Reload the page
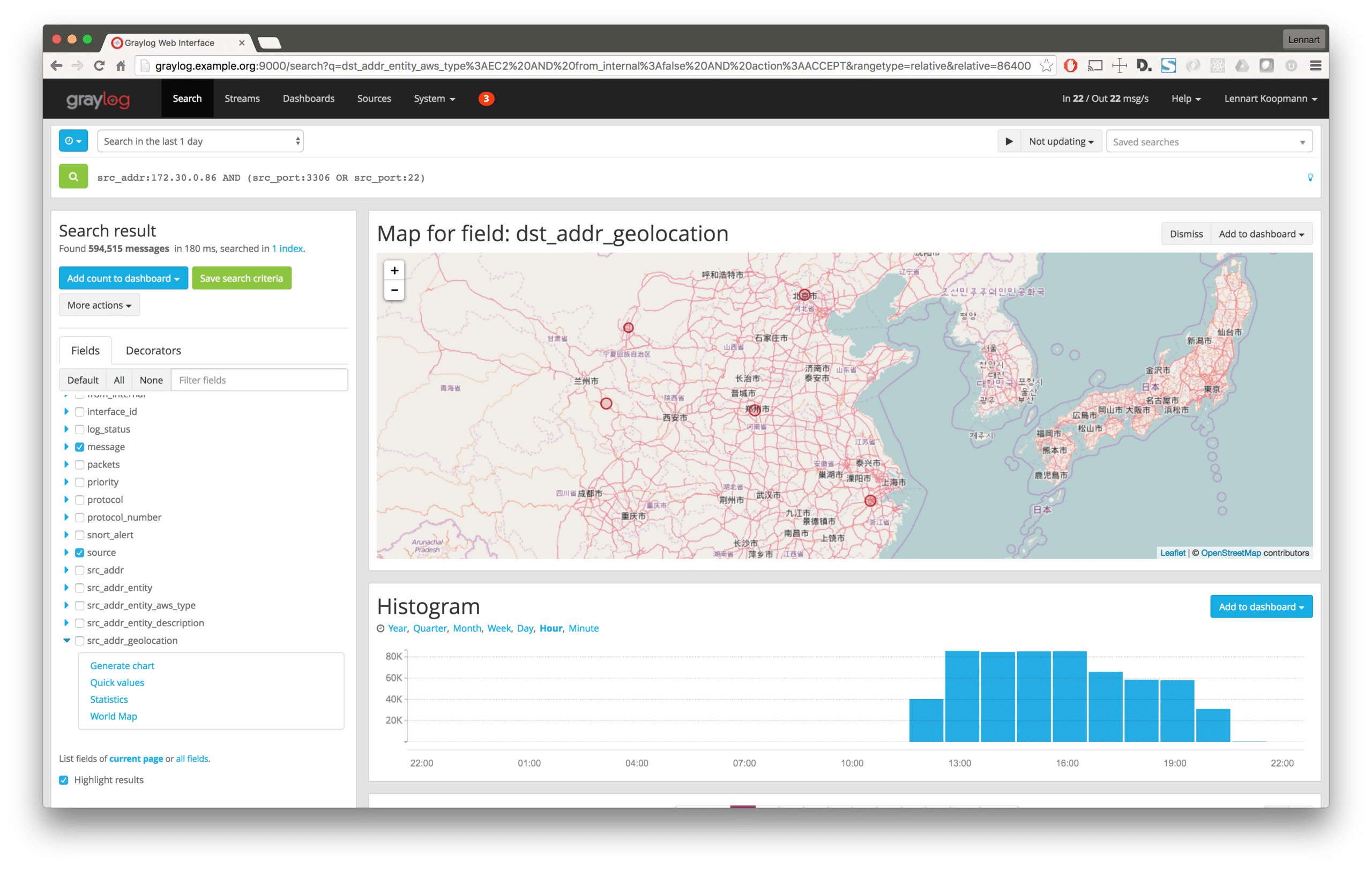The width and height of the screenshot is (1372, 869). 99,65
